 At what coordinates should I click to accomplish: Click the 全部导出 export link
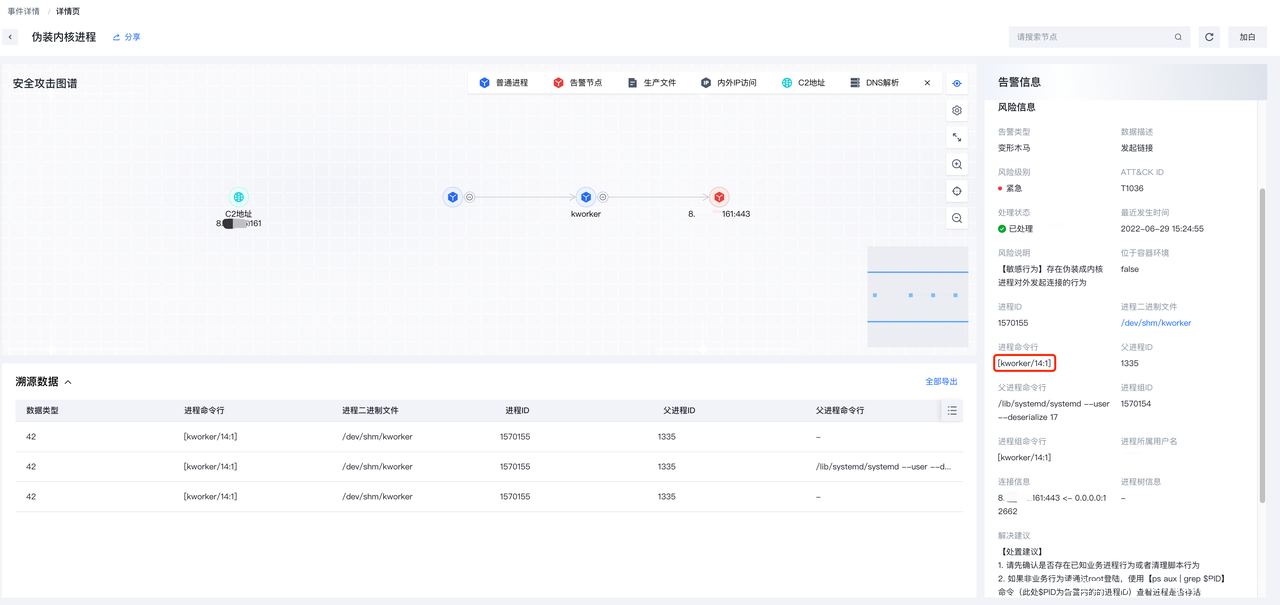941,382
